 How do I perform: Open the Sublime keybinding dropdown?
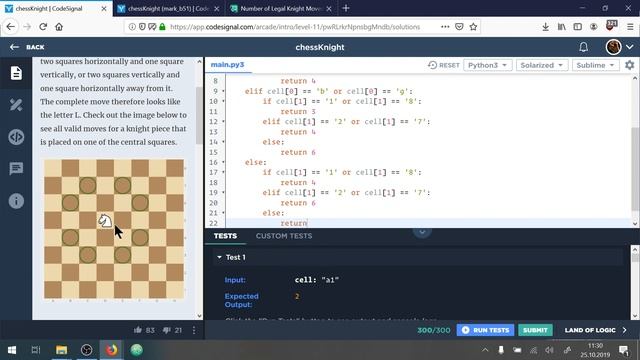[x=595, y=65]
